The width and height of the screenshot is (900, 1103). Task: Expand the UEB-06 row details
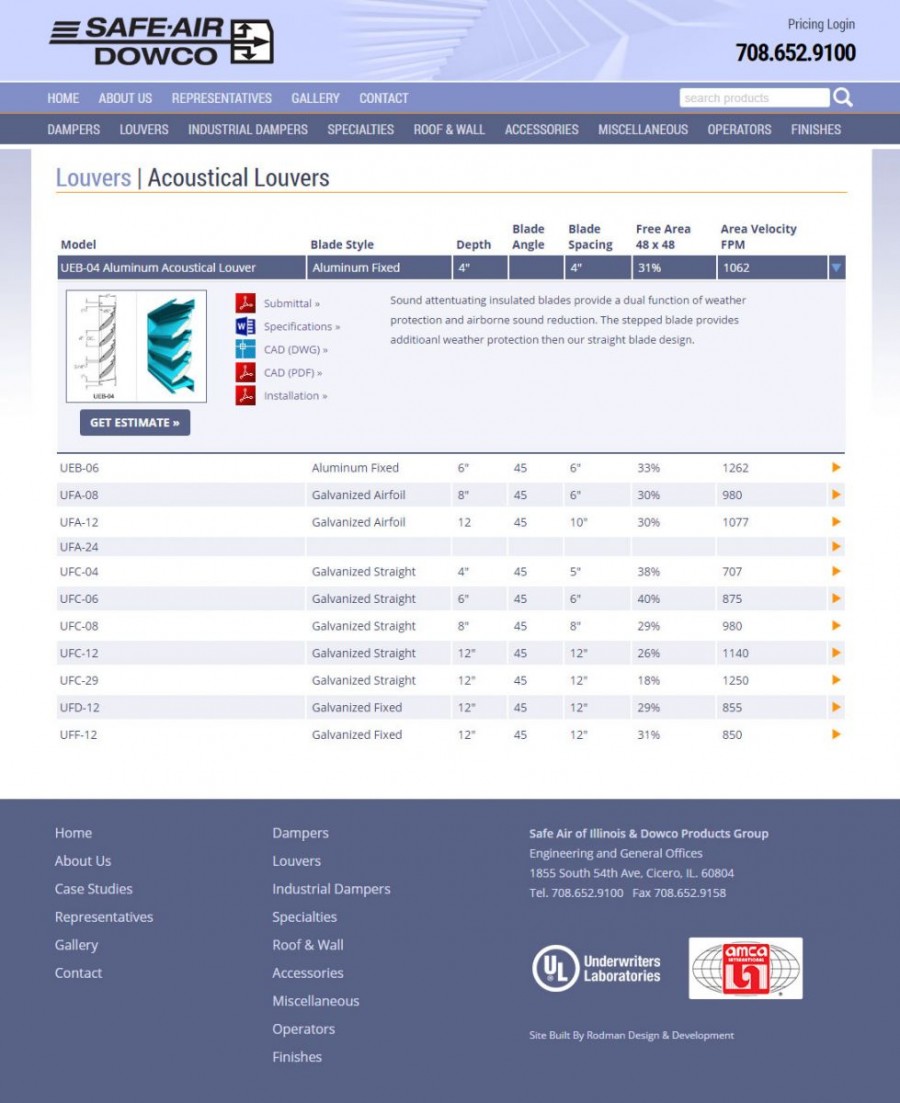coord(836,467)
